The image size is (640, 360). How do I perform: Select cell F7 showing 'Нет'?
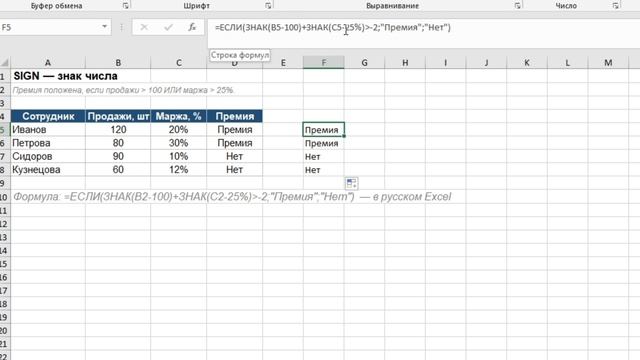324,156
